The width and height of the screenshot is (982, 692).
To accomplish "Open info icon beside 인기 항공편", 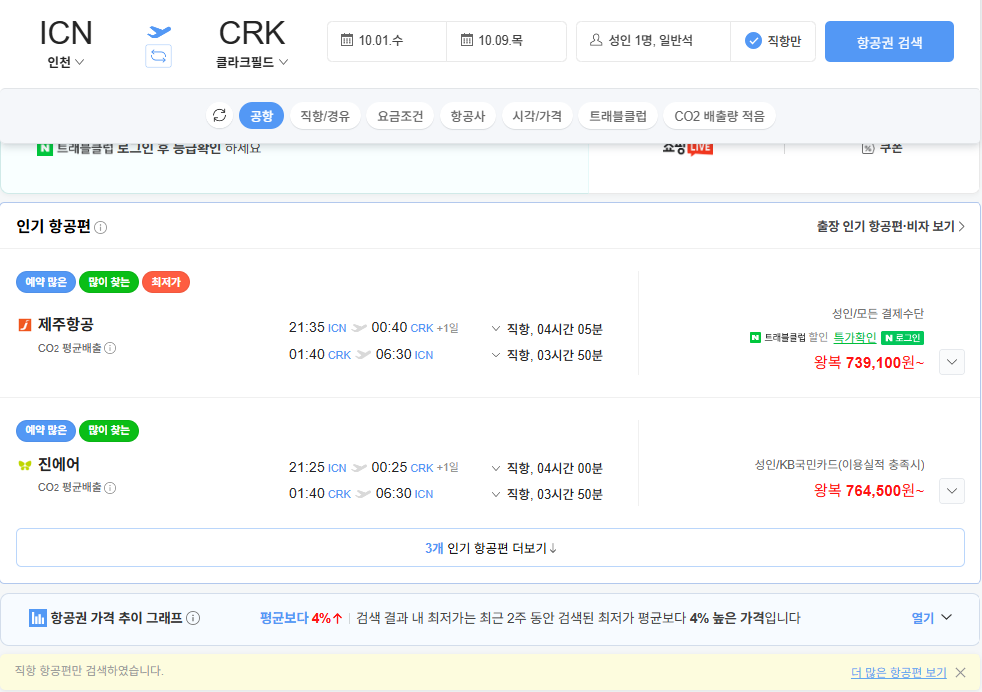I will 101,228.
